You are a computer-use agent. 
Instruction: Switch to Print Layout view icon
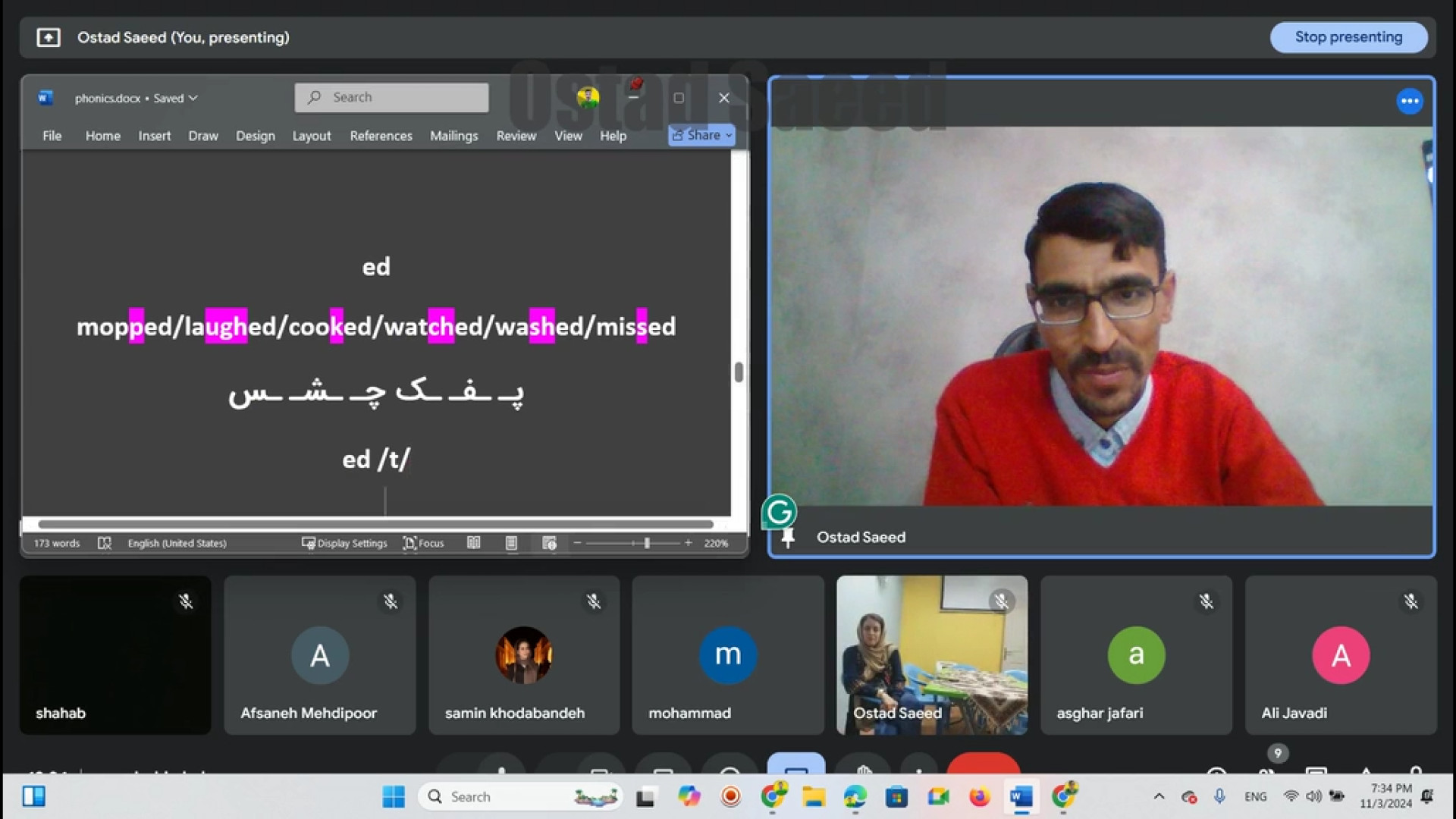click(x=511, y=543)
